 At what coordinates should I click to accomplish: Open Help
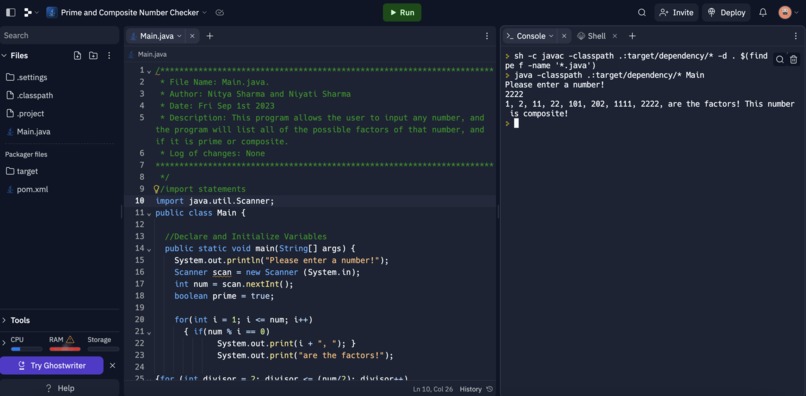pyautogui.click(x=60, y=388)
